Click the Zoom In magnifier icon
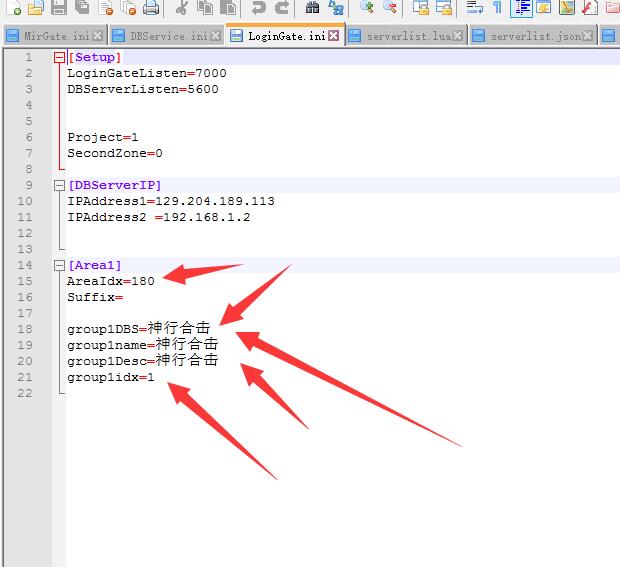 tap(367, 8)
